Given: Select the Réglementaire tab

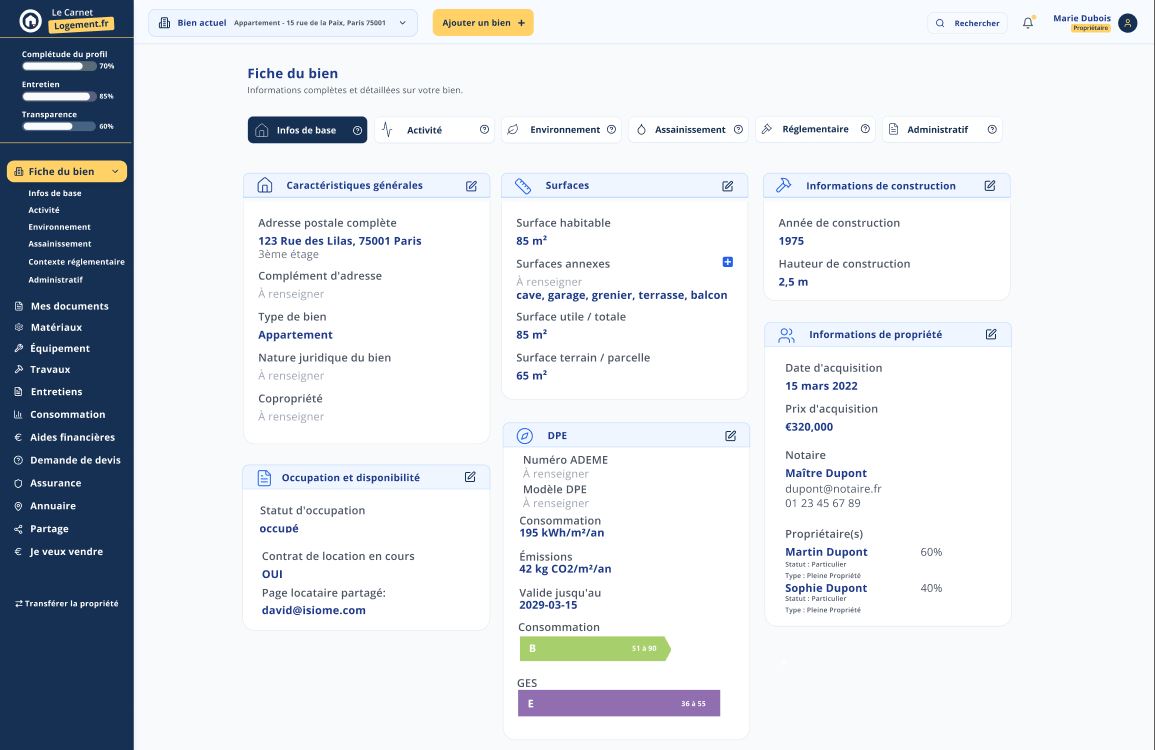Looking at the screenshot, I should [x=814, y=130].
